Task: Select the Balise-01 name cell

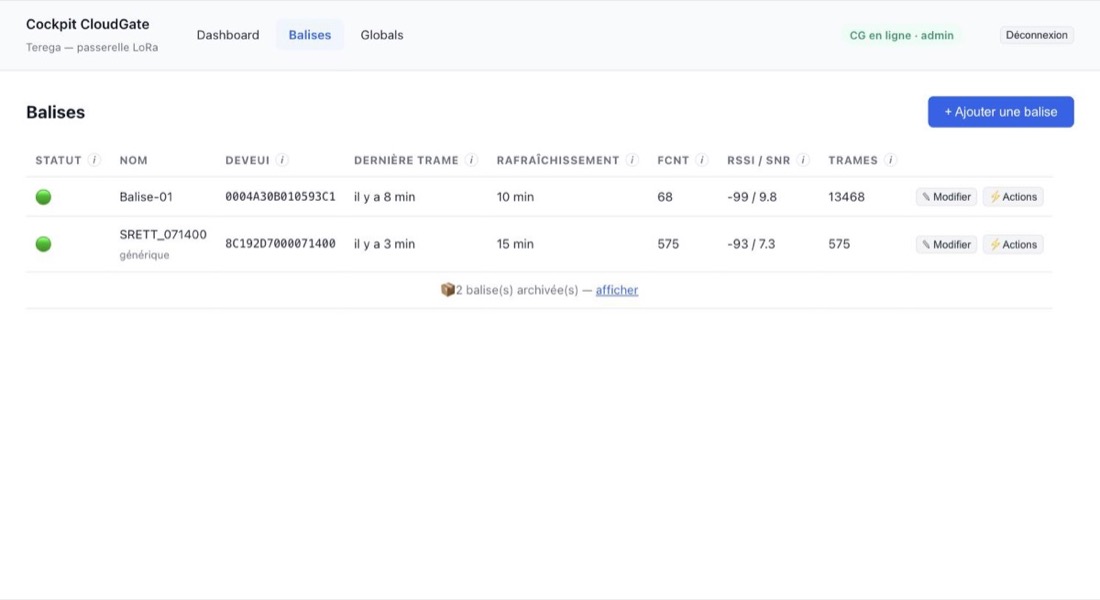Action: [146, 197]
